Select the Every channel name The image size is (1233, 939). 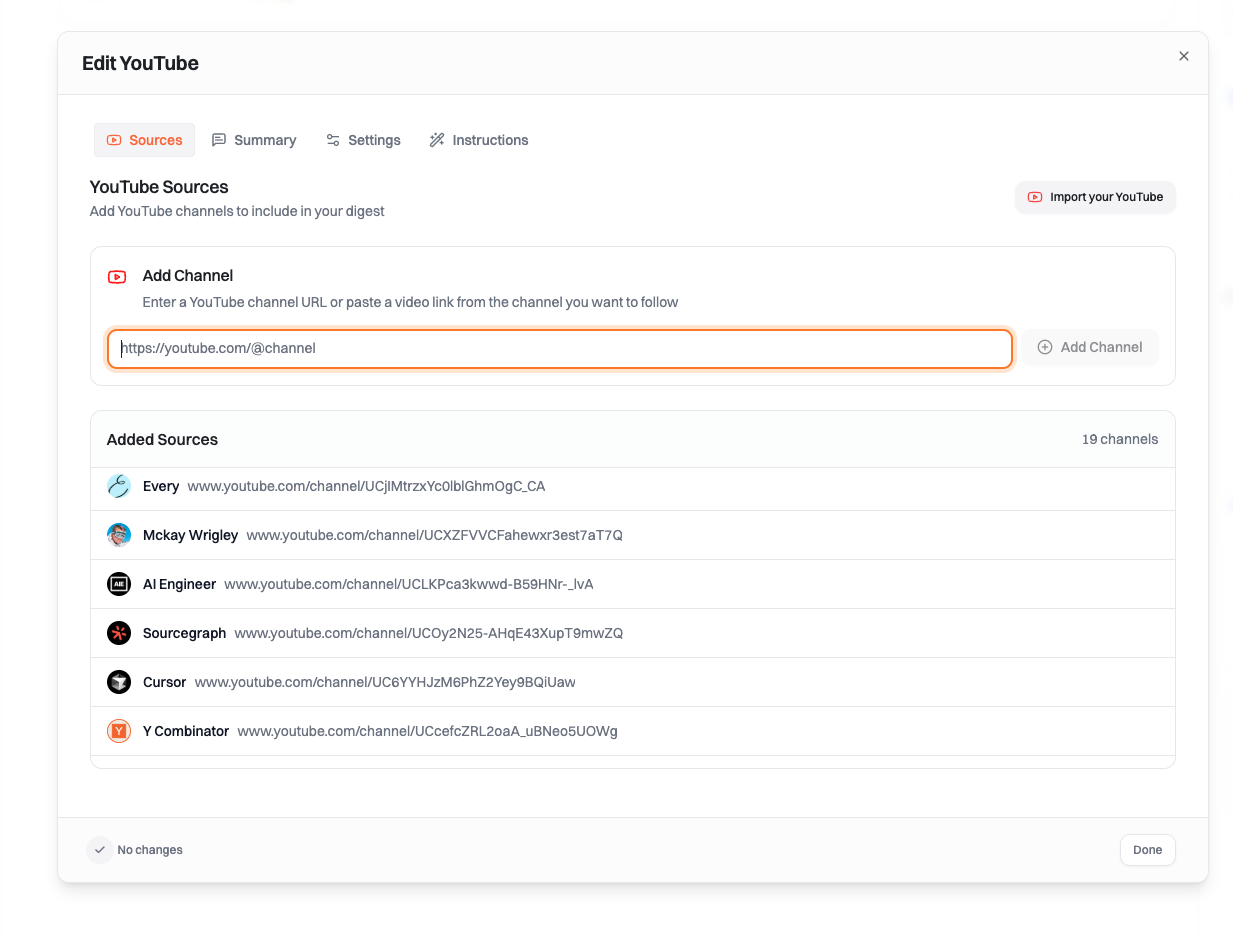pos(161,486)
